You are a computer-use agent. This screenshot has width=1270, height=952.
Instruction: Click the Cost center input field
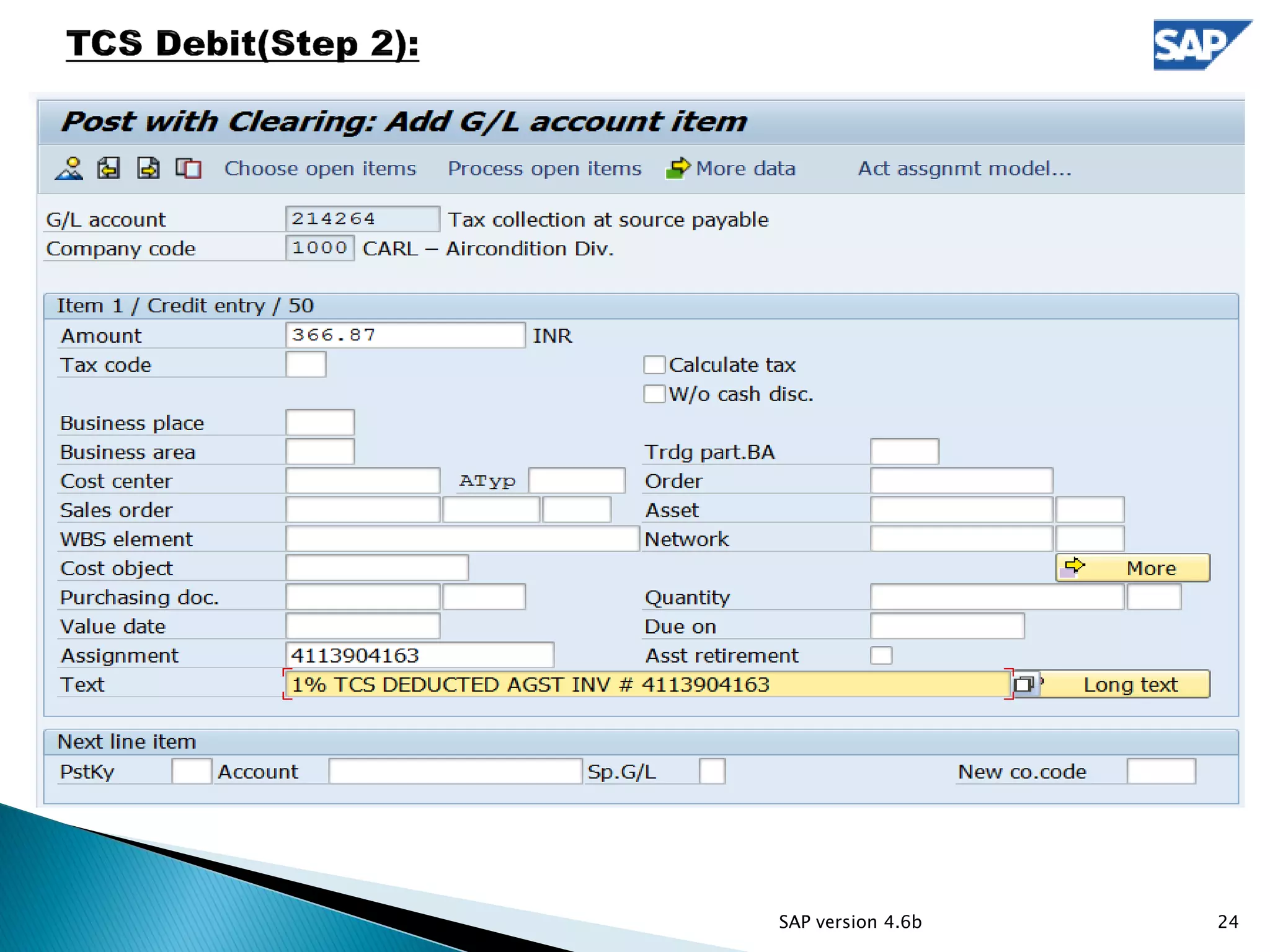tap(363, 481)
